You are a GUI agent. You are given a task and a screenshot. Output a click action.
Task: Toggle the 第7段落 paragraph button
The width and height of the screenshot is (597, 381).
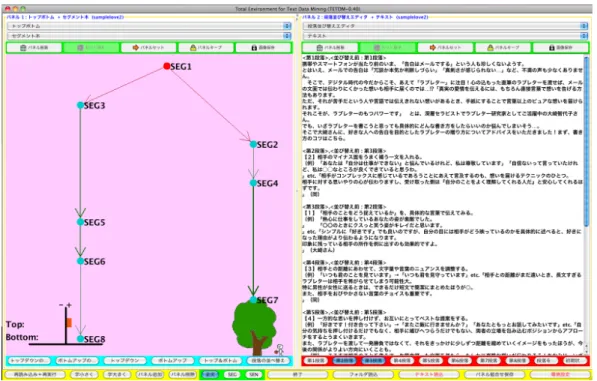pyautogui.click(x=488, y=360)
